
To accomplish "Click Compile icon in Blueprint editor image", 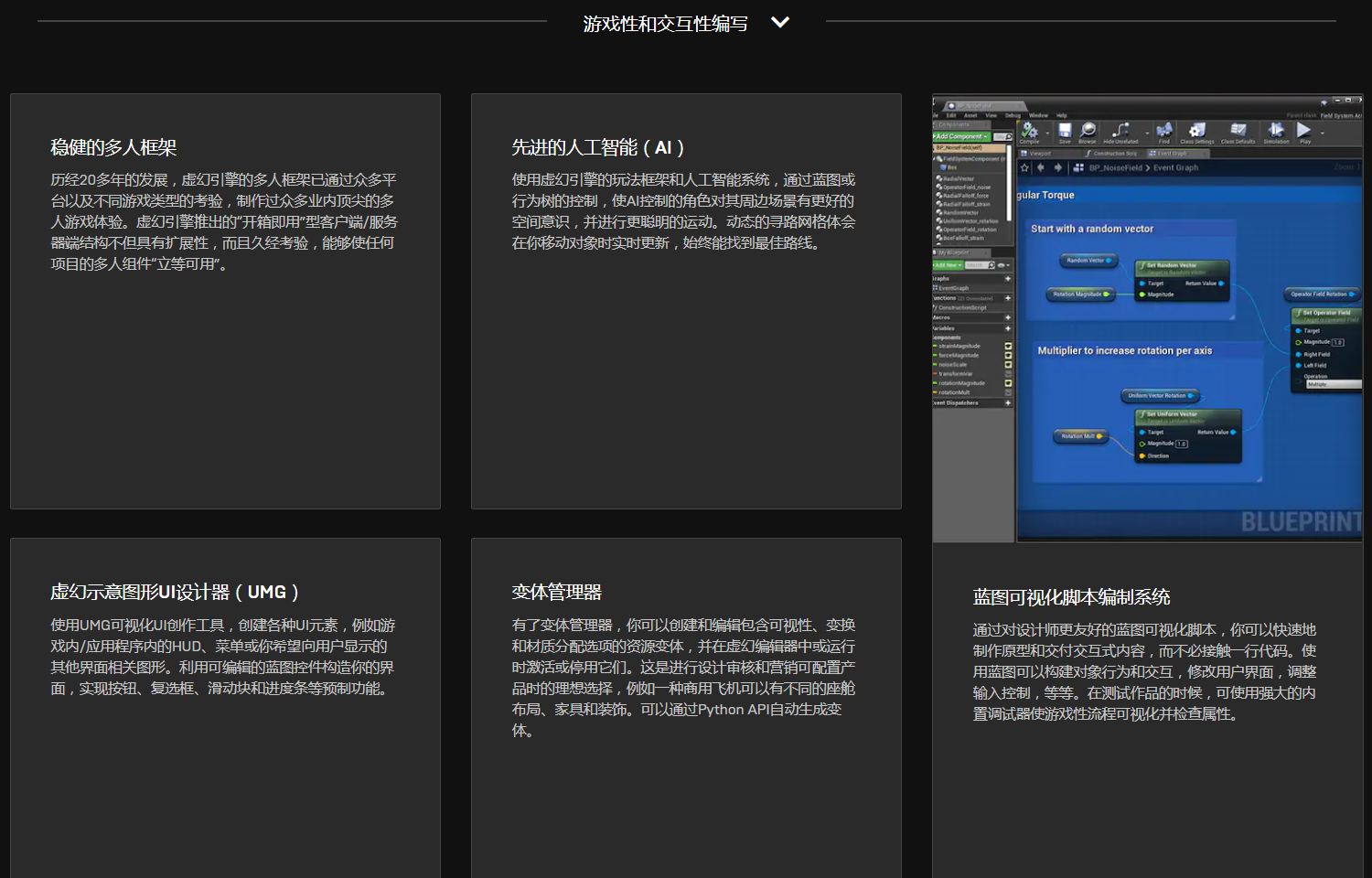I will coord(1029,131).
